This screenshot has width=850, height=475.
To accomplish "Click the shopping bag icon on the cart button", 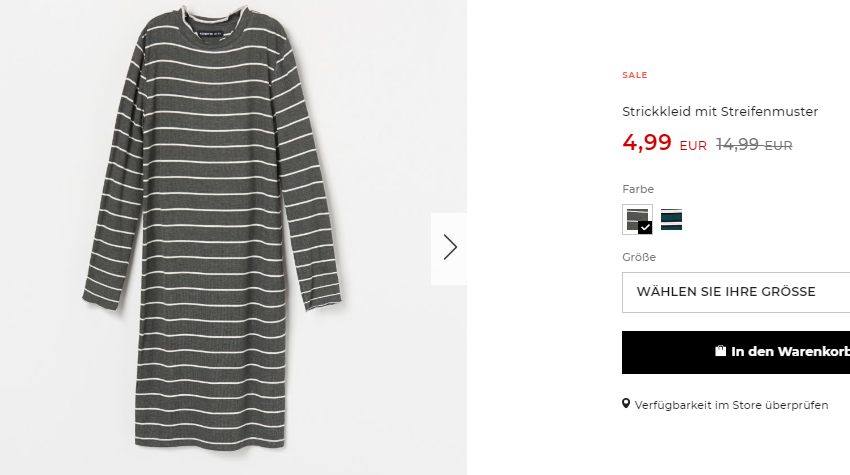I will click(720, 351).
